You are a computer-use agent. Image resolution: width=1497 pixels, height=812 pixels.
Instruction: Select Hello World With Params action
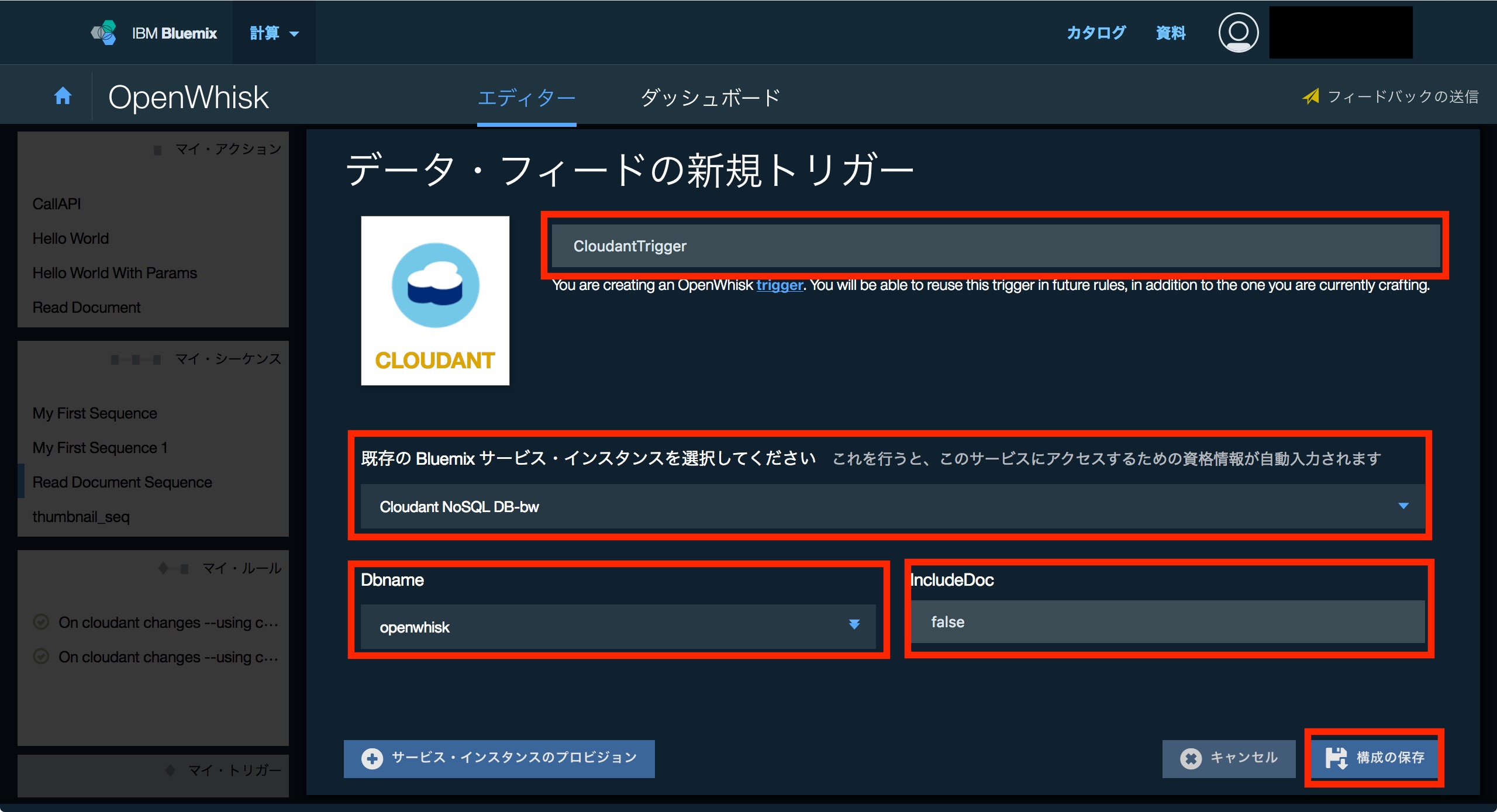click(115, 273)
